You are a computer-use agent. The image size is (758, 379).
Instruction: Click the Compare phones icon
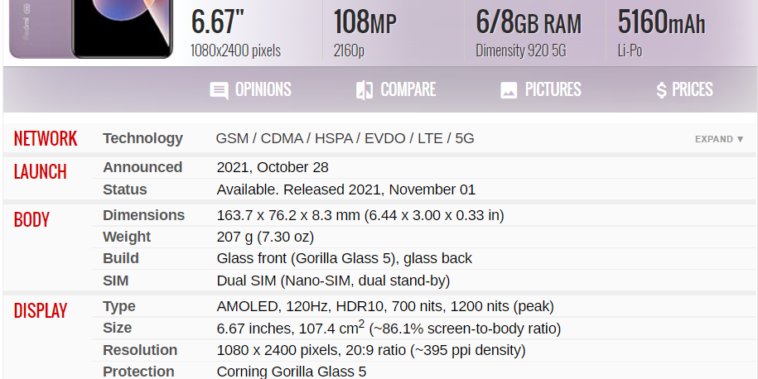pyautogui.click(x=364, y=90)
